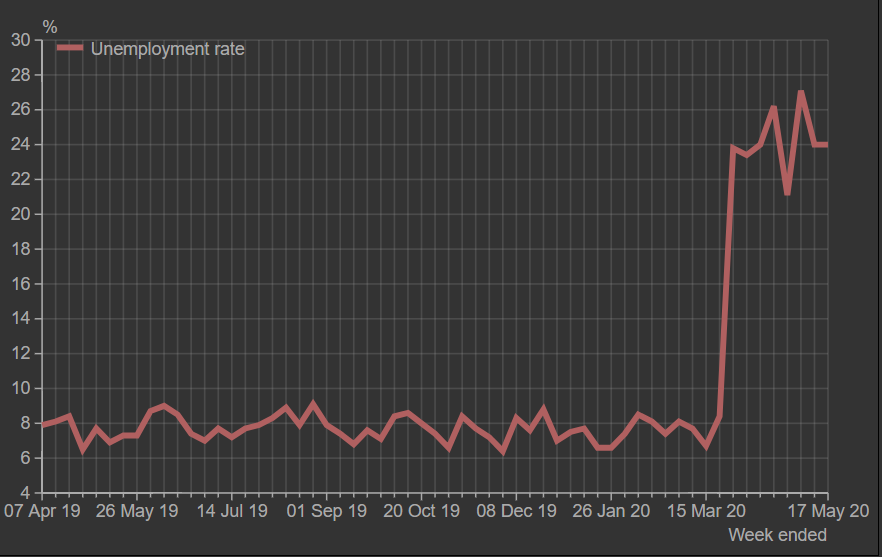
Task: Click the '4' y-axis value
Action: pyautogui.click(x=26, y=493)
